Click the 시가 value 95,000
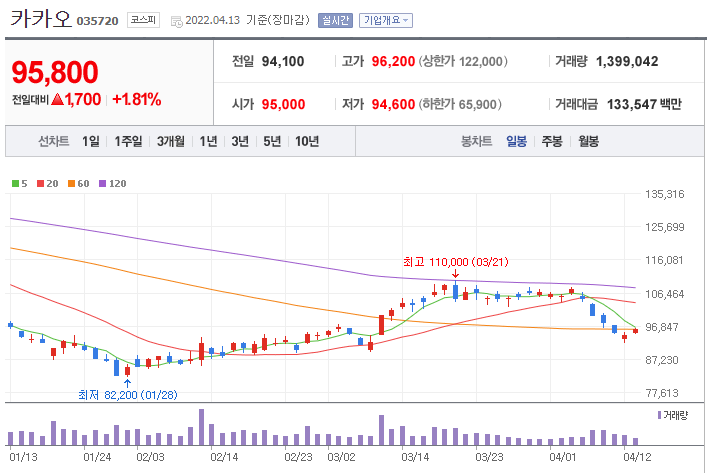The height and width of the screenshot is (473, 707). tap(284, 105)
